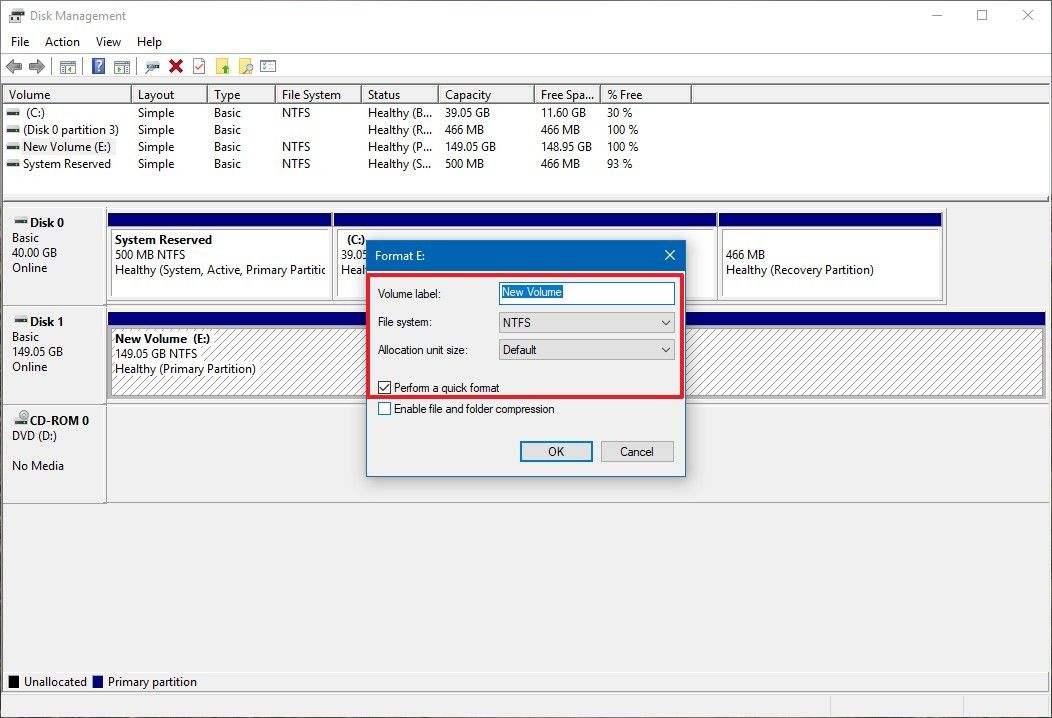Click the red X Delete Volume icon
Image resolution: width=1052 pixels, height=718 pixels.
tap(177, 66)
